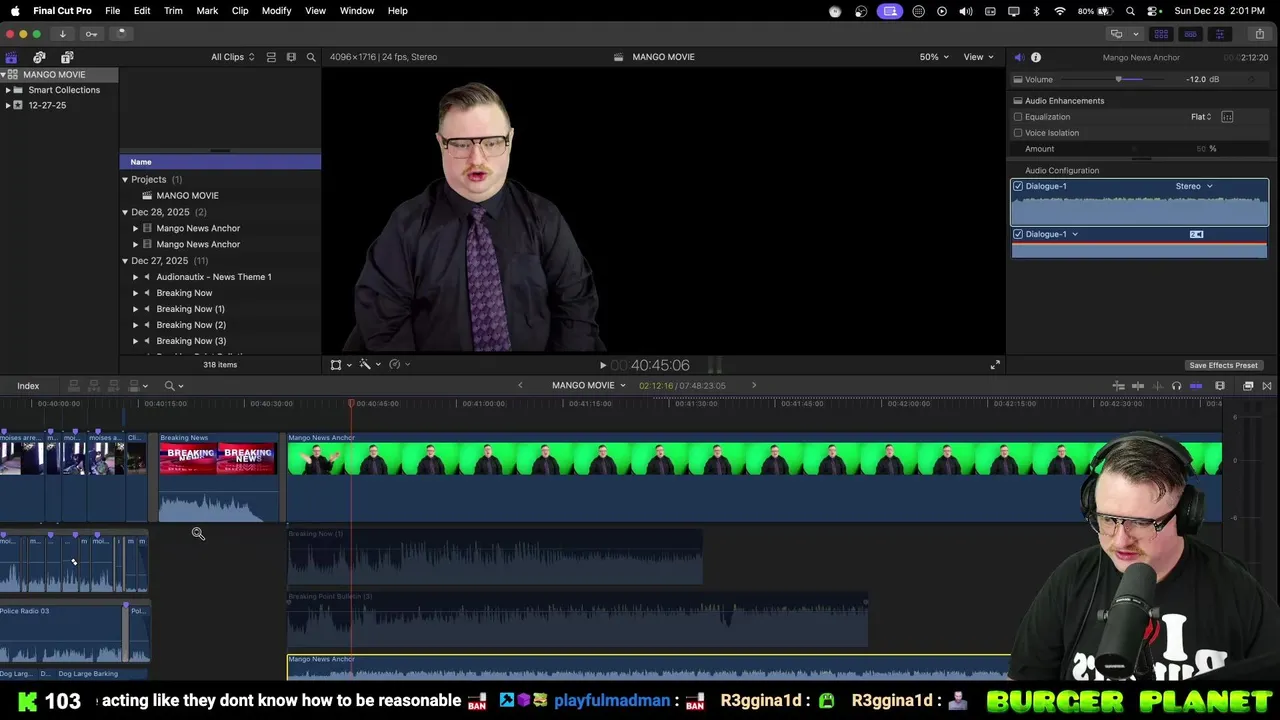Image resolution: width=1280 pixels, height=720 pixels.
Task: Toggle the Browser panel visibility button
Action: tap(1161, 34)
